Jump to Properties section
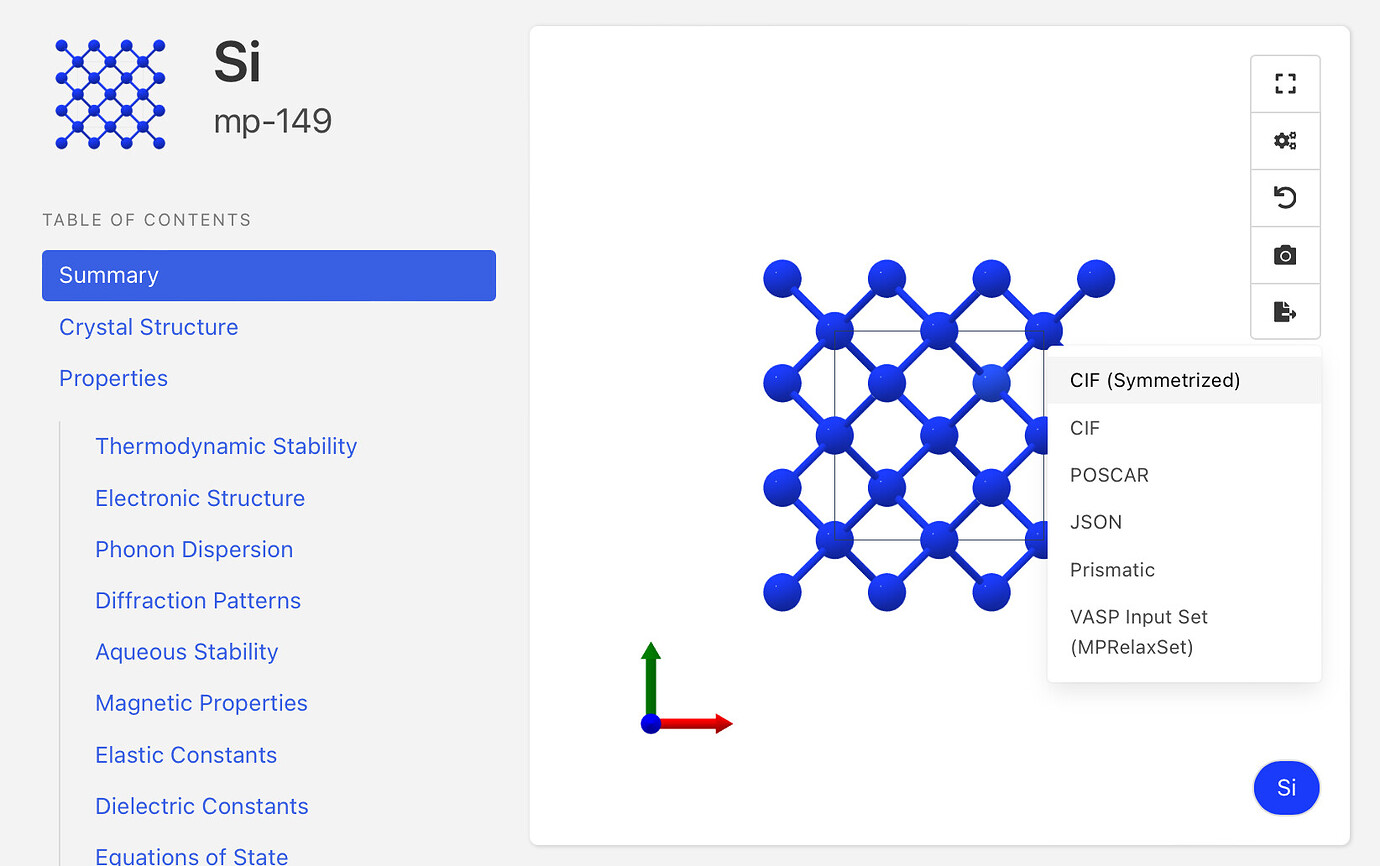This screenshot has width=1380, height=866. tap(113, 378)
